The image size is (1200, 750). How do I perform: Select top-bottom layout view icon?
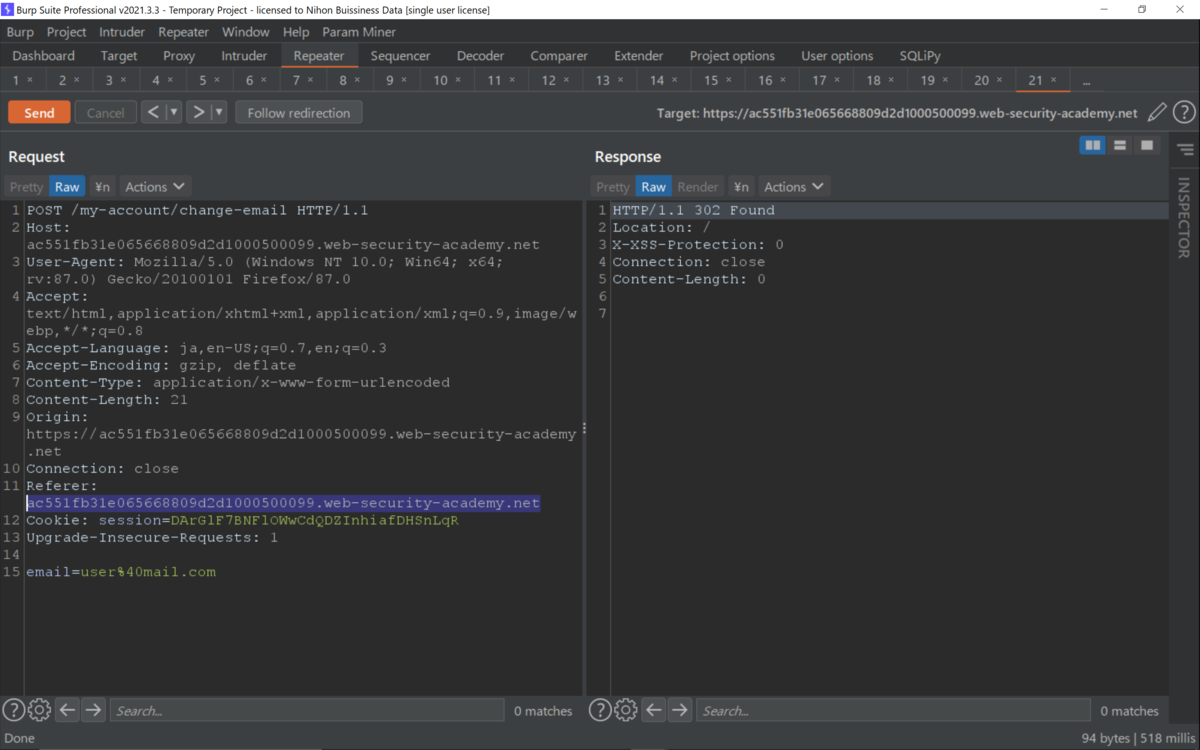(x=1120, y=146)
